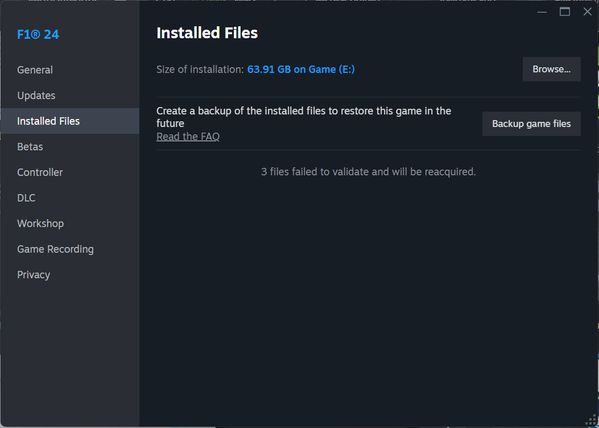This screenshot has height=428, width=599.
Task: Click the F1® 24 game title
Action: [38, 34]
